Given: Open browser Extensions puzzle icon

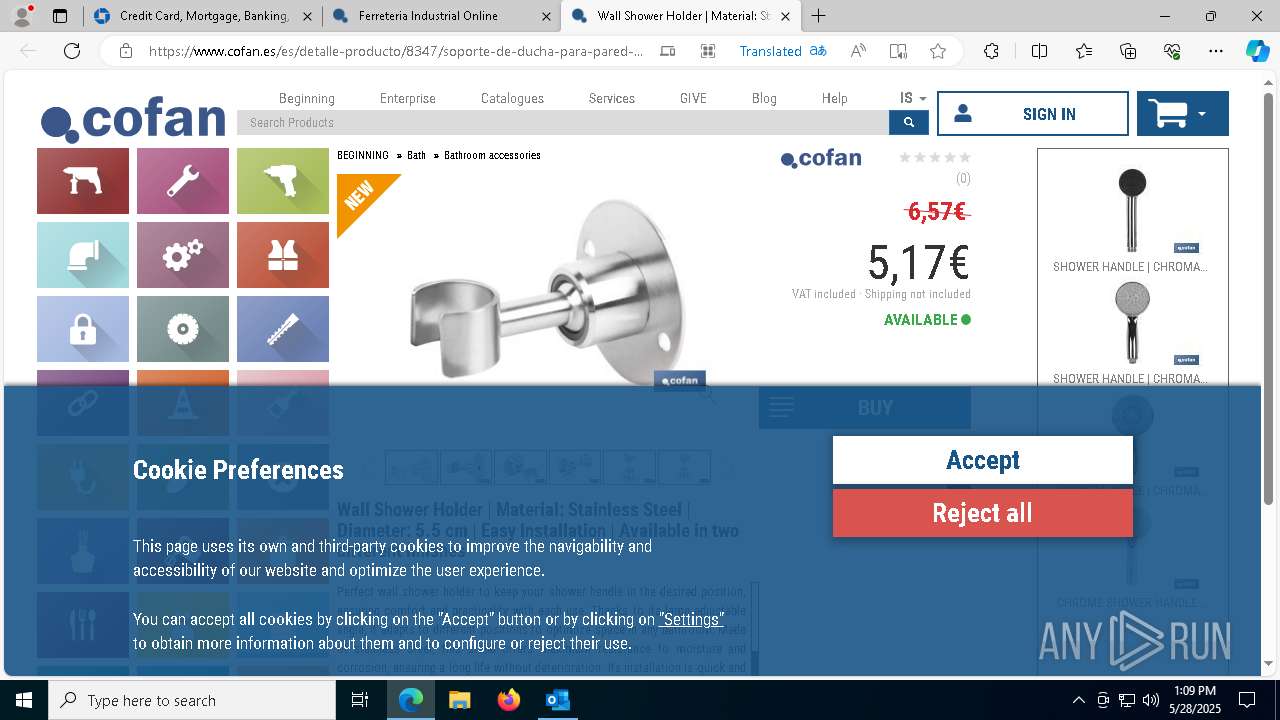Looking at the screenshot, I should click(991, 51).
